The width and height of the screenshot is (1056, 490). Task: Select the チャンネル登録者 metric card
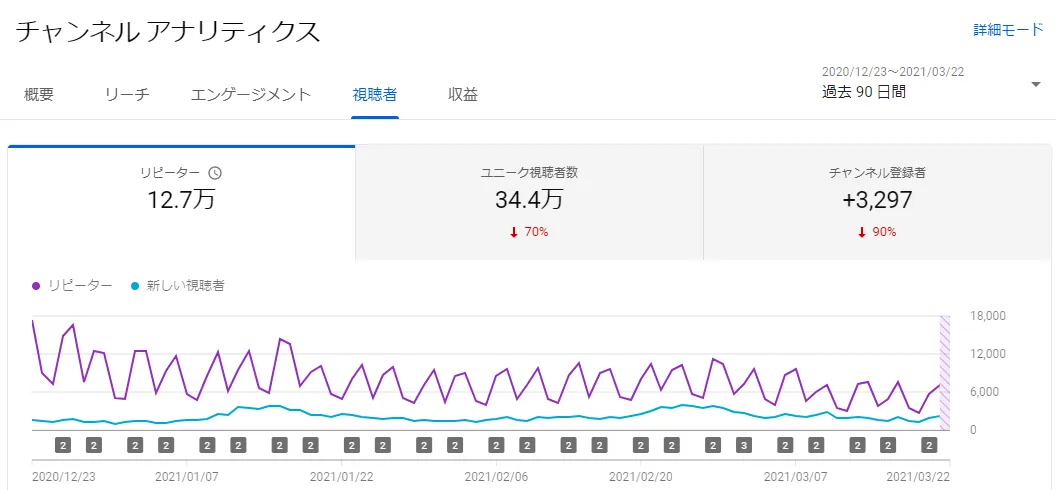point(877,202)
